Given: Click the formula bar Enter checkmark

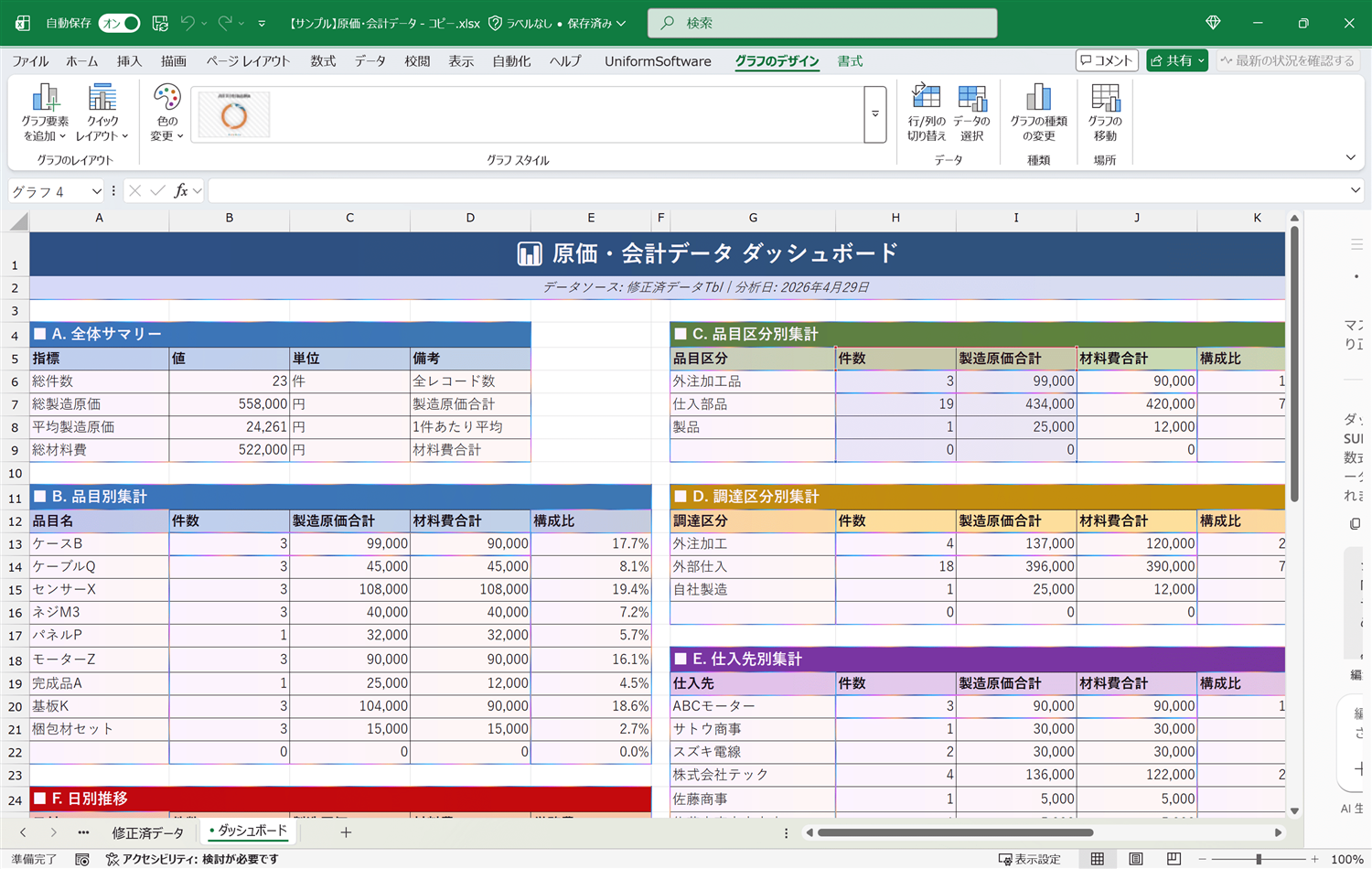Looking at the screenshot, I should [x=157, y=190].
